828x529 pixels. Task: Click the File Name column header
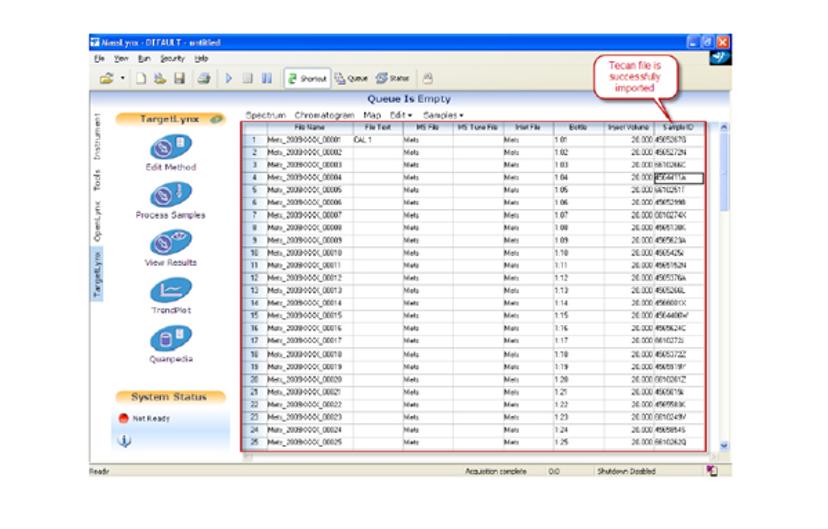tap(309, 127)
